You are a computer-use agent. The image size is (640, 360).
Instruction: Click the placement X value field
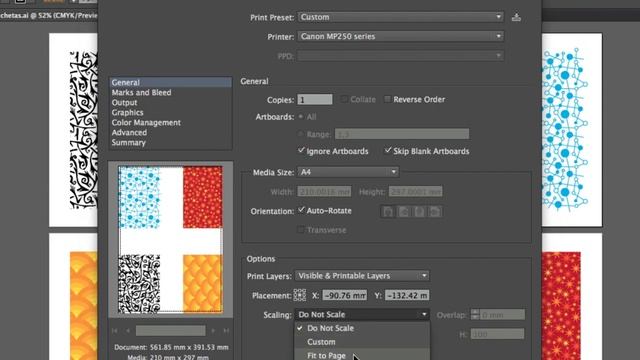point(345,295)
